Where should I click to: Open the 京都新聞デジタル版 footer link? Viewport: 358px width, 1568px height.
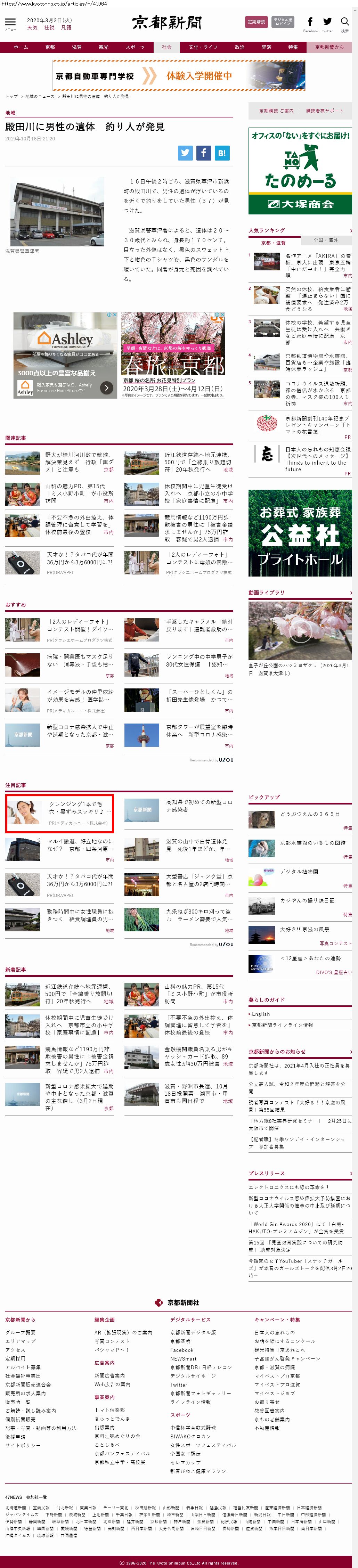pos(193,1332)
